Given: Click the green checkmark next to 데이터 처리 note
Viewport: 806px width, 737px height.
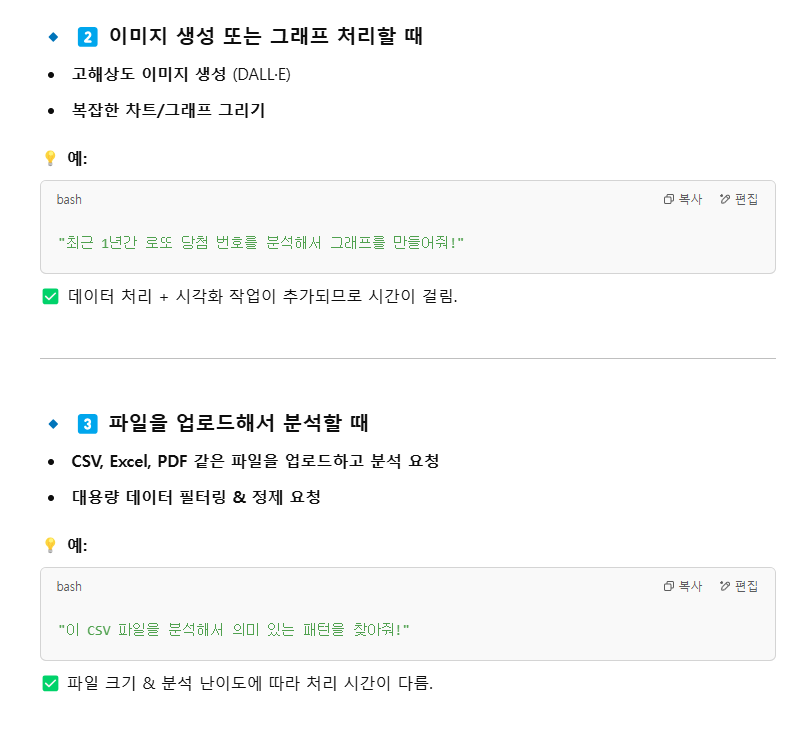Looking at the screenshot, I should coord(49,298).
